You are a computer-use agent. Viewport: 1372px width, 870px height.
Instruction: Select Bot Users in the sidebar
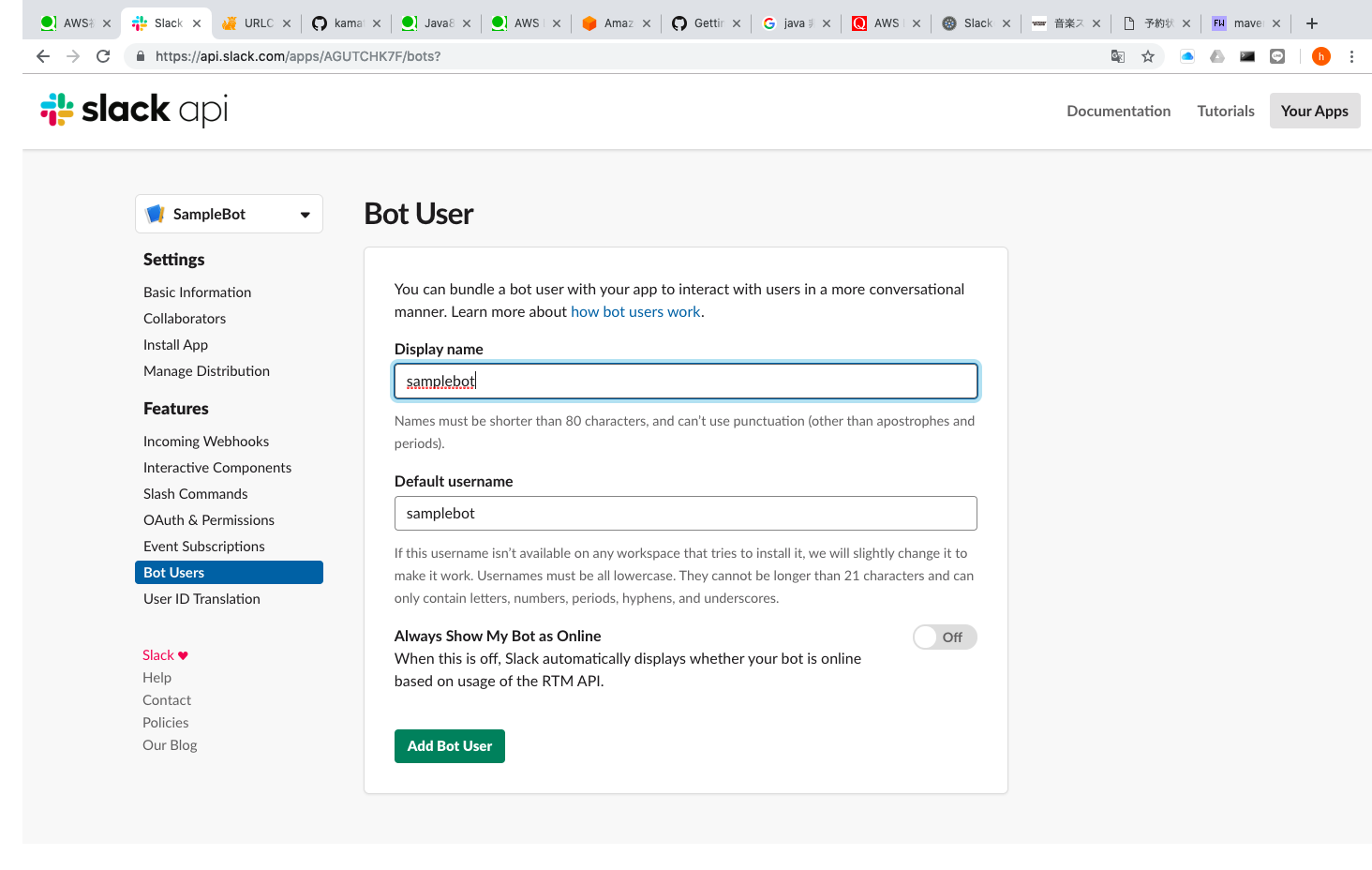point(230,573)
